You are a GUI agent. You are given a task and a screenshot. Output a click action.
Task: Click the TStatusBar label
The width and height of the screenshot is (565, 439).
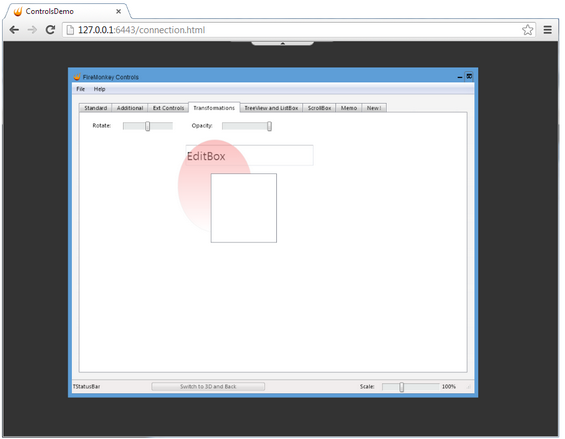click(86, 386)
